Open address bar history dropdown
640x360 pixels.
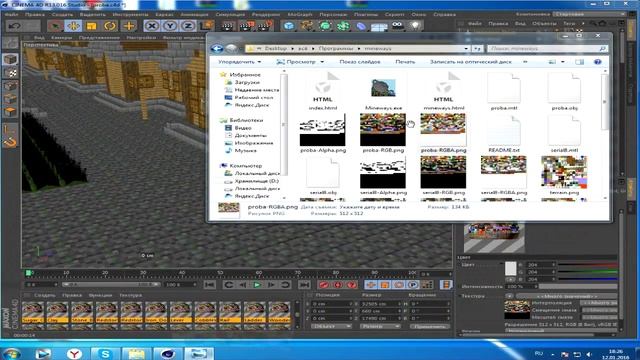pos(466,49)
